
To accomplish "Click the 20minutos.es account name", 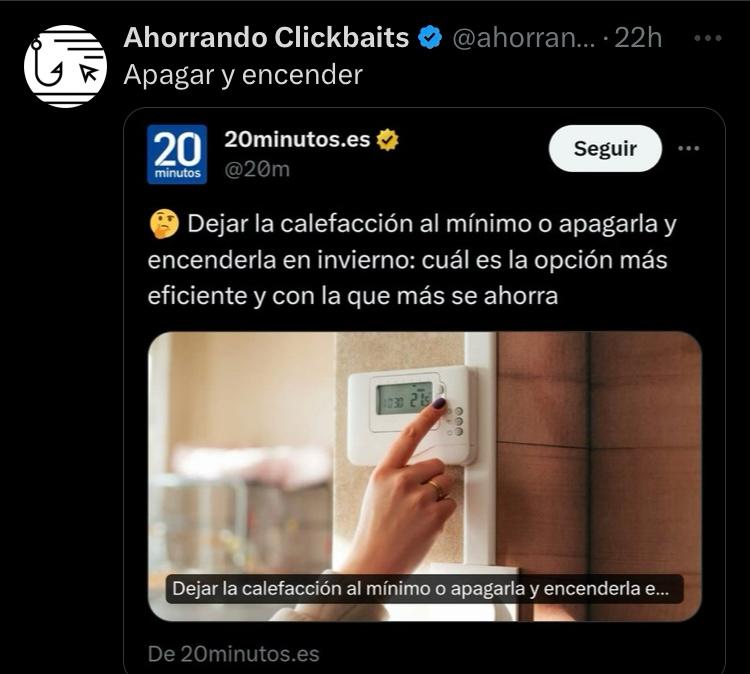I will point(297,139).
